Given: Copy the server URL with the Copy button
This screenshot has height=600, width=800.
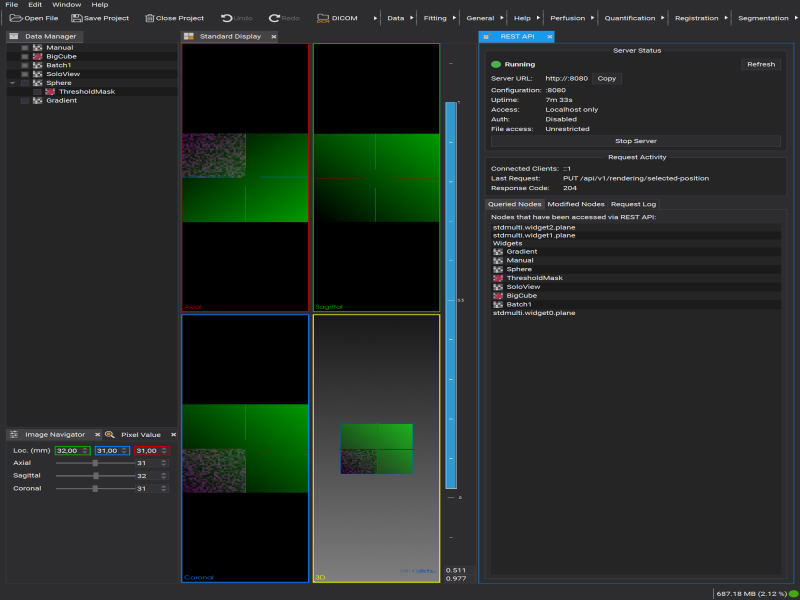Looking at the screenshot, I should pos(607,79).
